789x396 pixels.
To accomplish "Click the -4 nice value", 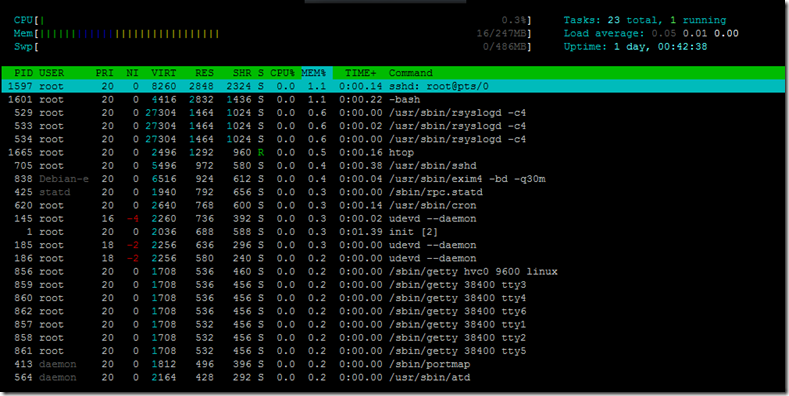I will pos(132,218).
